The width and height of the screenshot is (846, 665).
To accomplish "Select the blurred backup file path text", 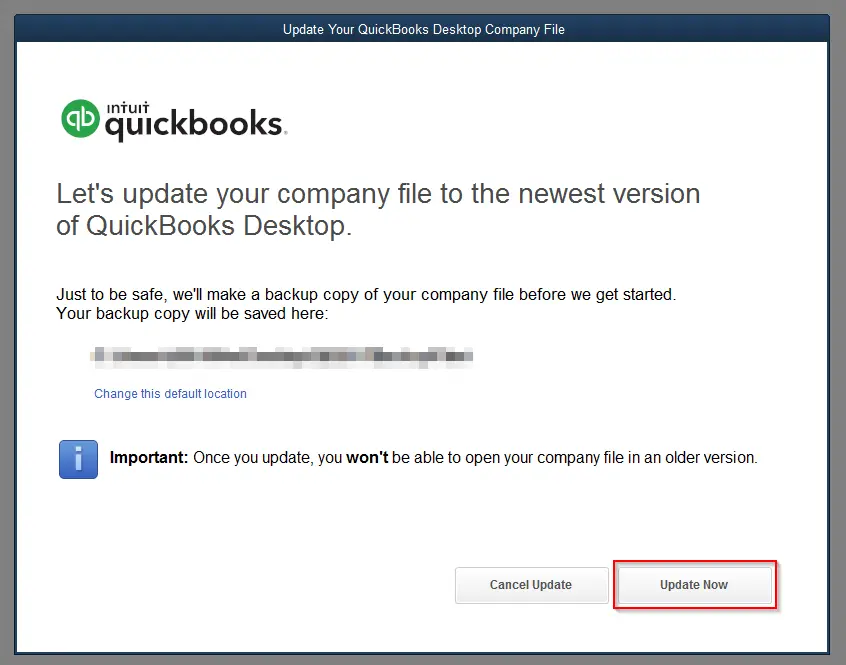I will 283,357.
